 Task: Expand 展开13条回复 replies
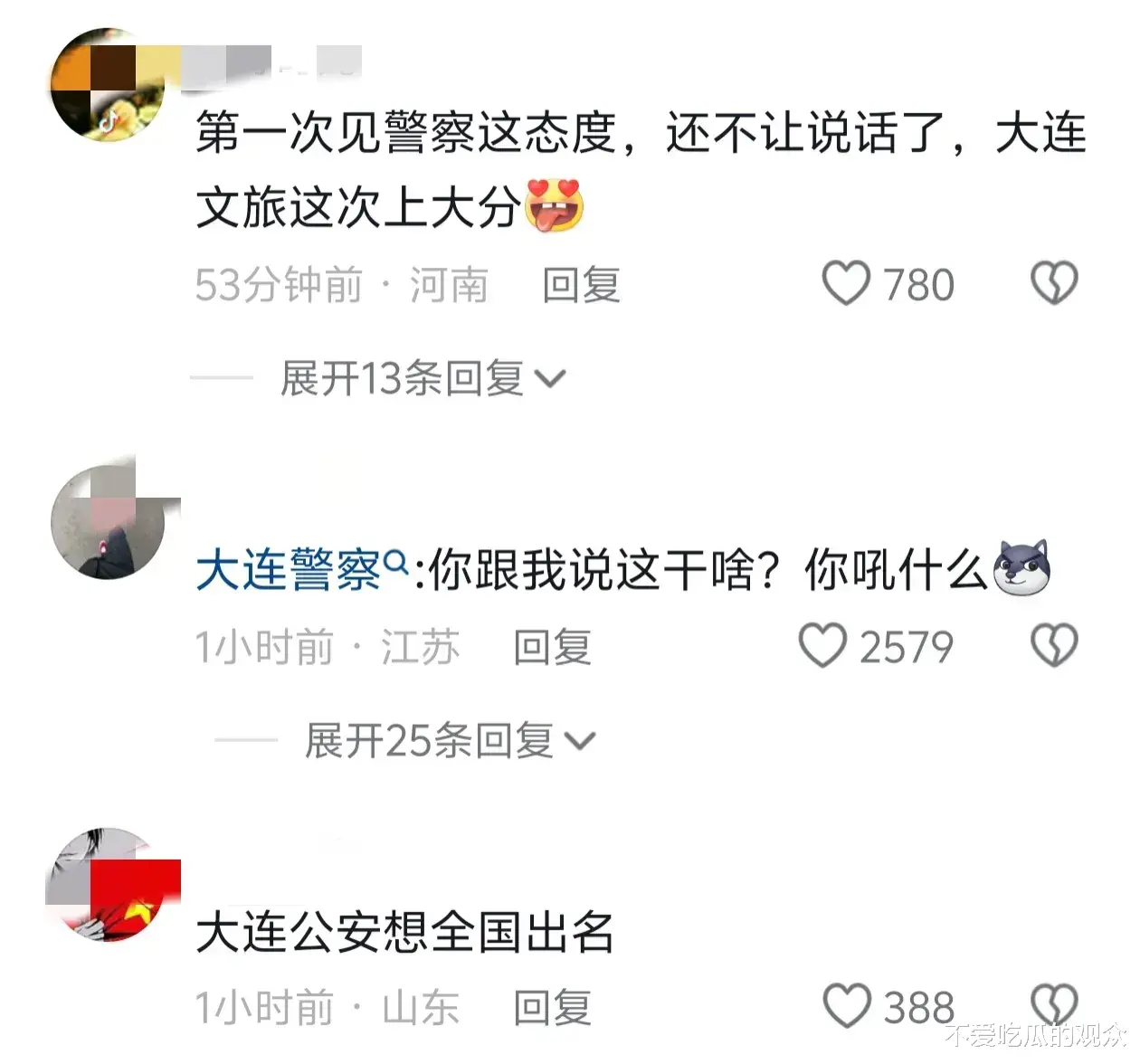point(422,378)
